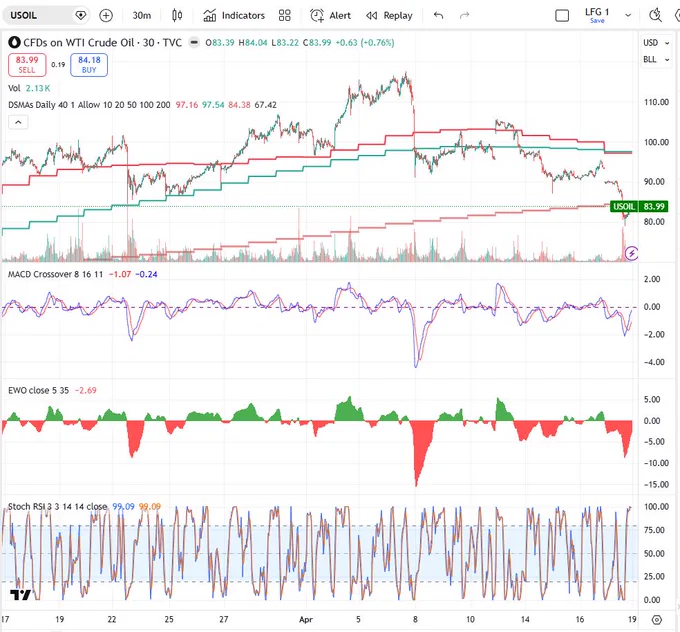
Task: Click the USOIL 83.99 price label on the axis
Action: pyautogui.click(x=639, y=206)
